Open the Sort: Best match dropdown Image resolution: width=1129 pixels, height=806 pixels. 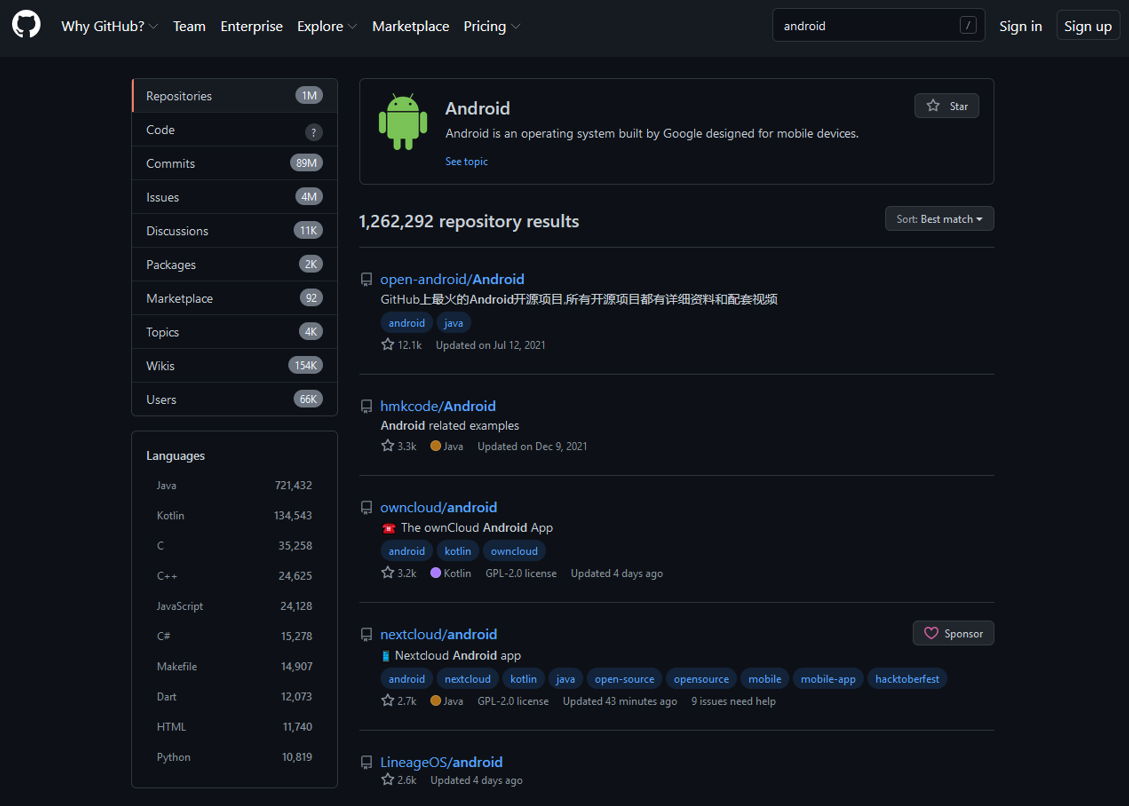940,219
